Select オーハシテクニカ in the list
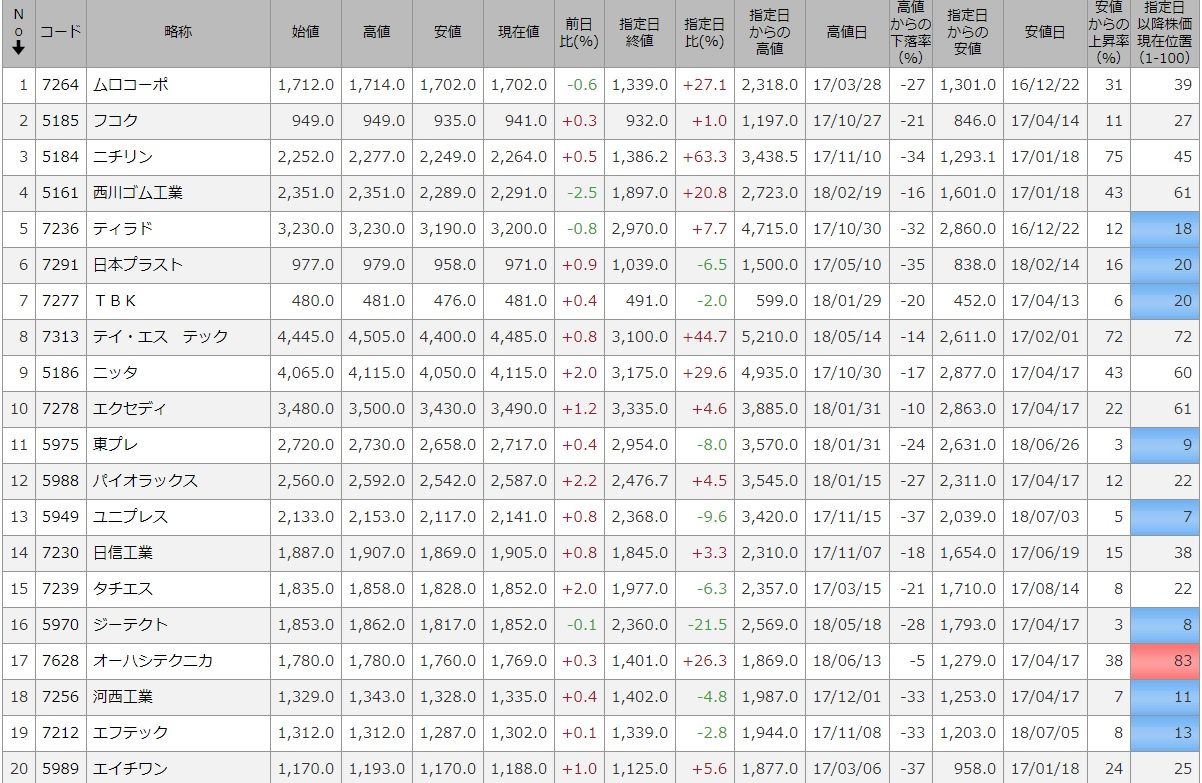 (152, 661)
